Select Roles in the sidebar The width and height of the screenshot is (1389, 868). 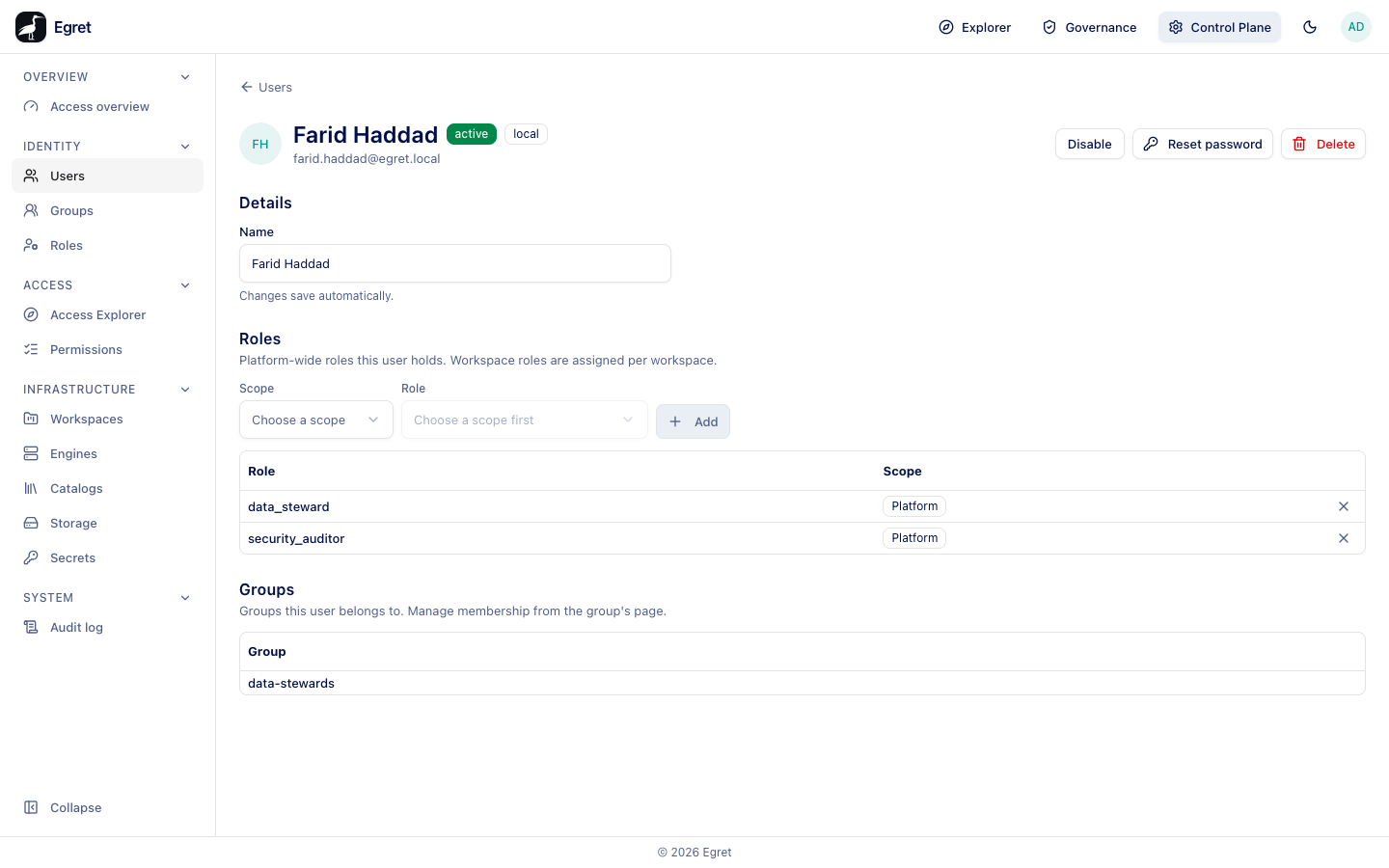(107, 245)
